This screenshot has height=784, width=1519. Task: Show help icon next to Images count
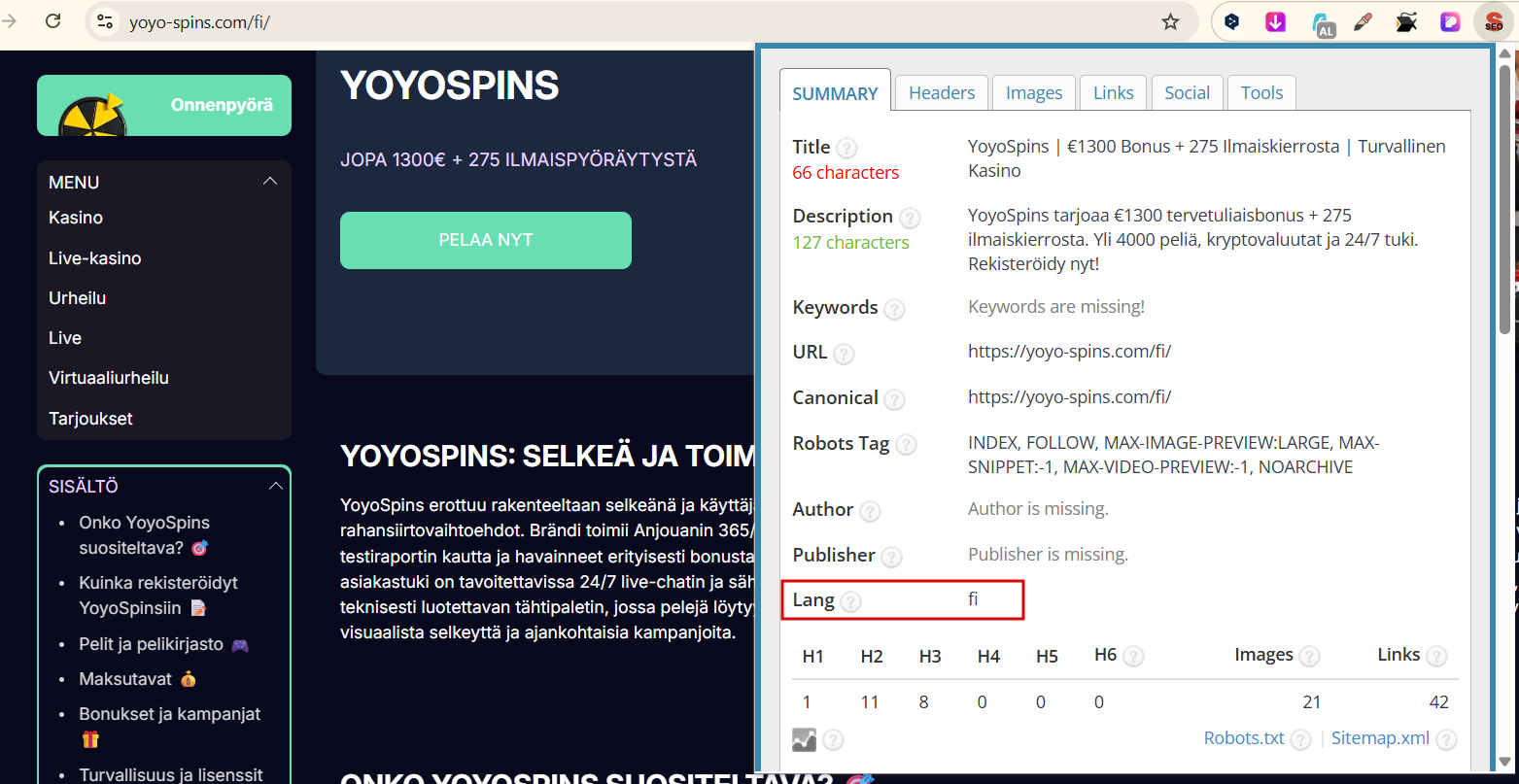coord(1309,657)
